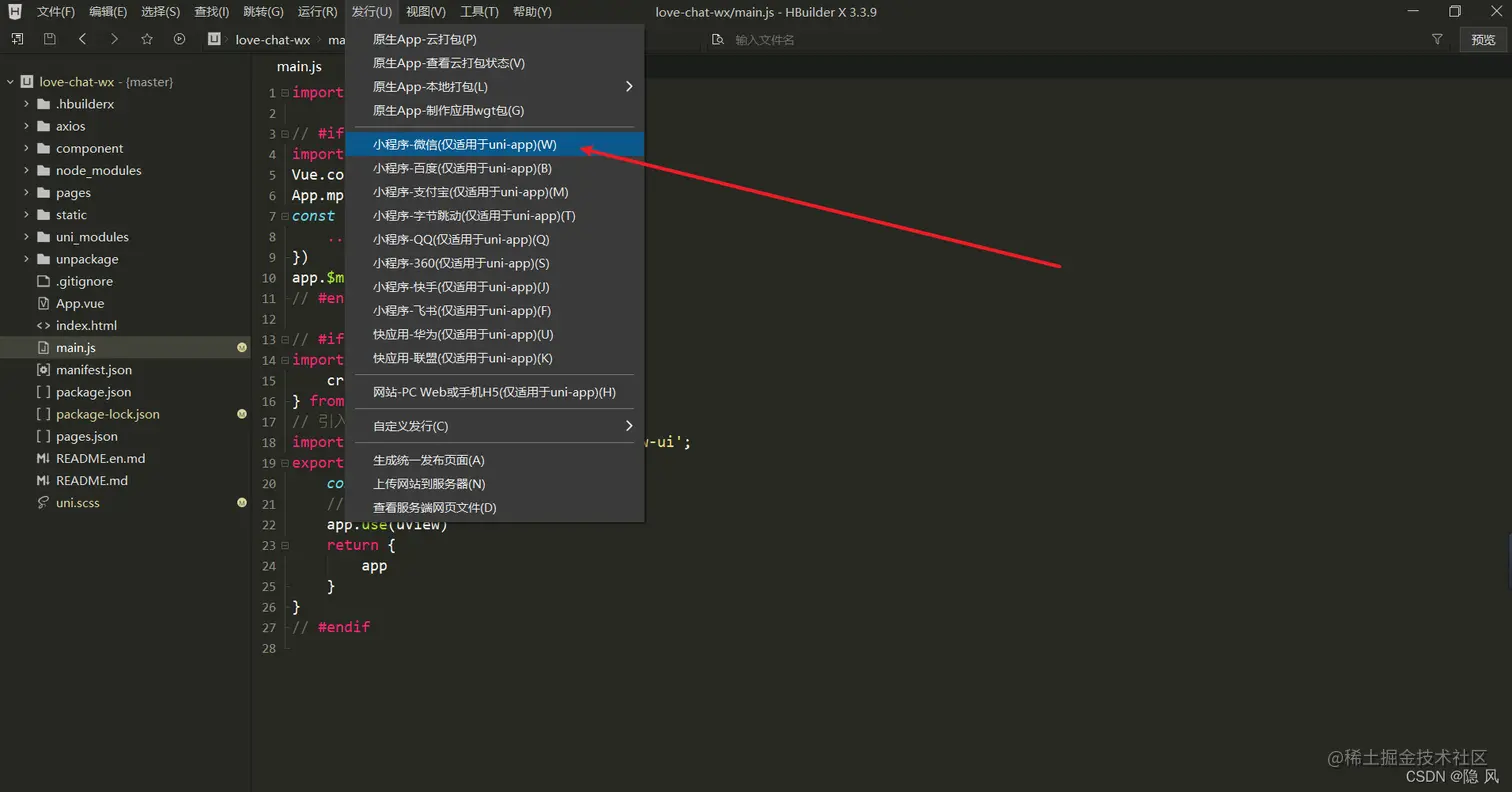Click the editor vertical scrollbar marker

(1509, 560)
